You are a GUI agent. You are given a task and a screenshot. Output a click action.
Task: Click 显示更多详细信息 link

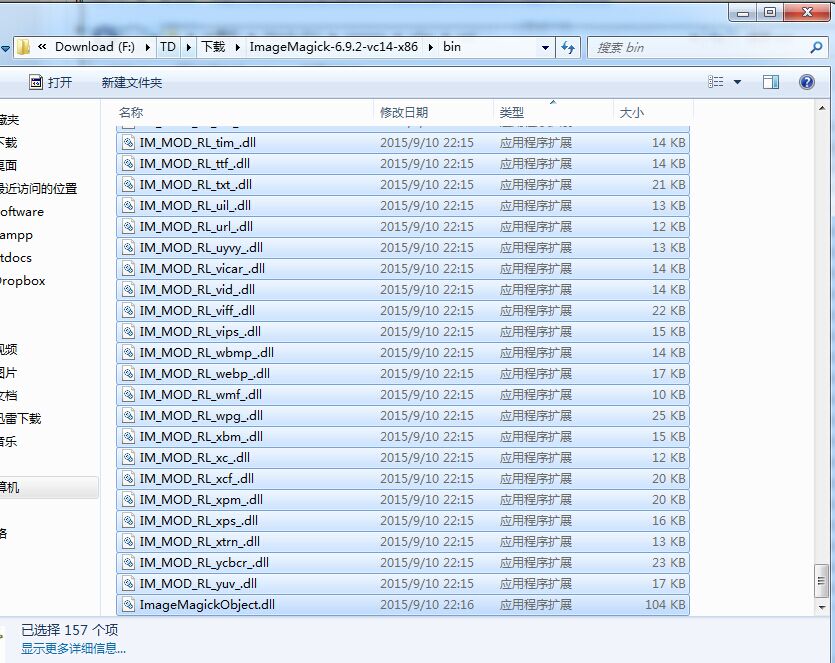click(73, 649)
